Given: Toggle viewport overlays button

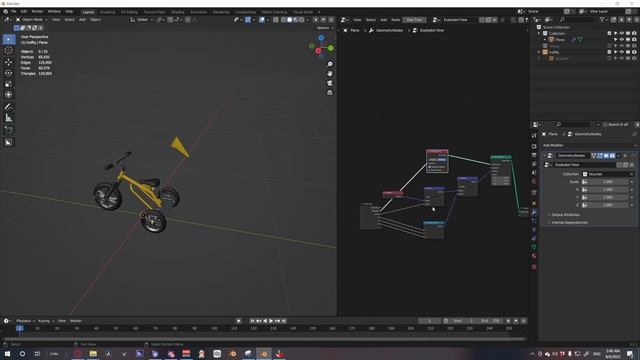Looking at the screenshot, I should click(262, 20).
